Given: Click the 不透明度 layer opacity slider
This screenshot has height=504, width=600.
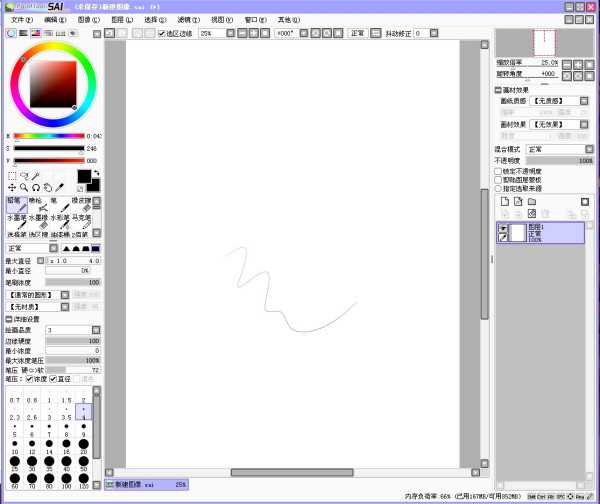Looking at the screenshot, I should (x=558, y=160).
